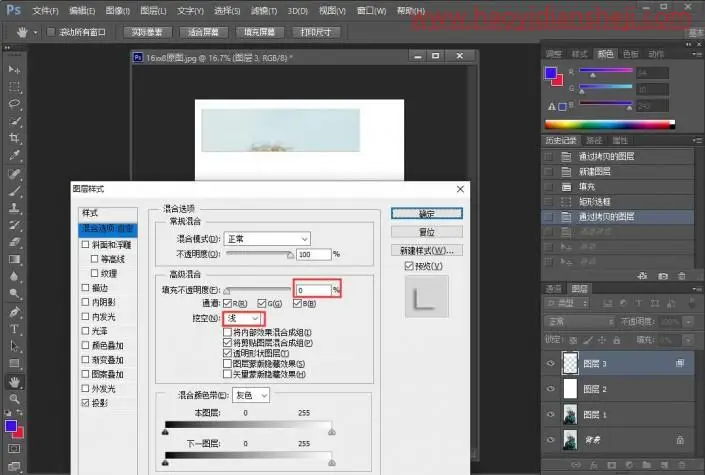Hide layer 图层 1 with eye icon
The image size is (705, 475).
pos(550,414)
